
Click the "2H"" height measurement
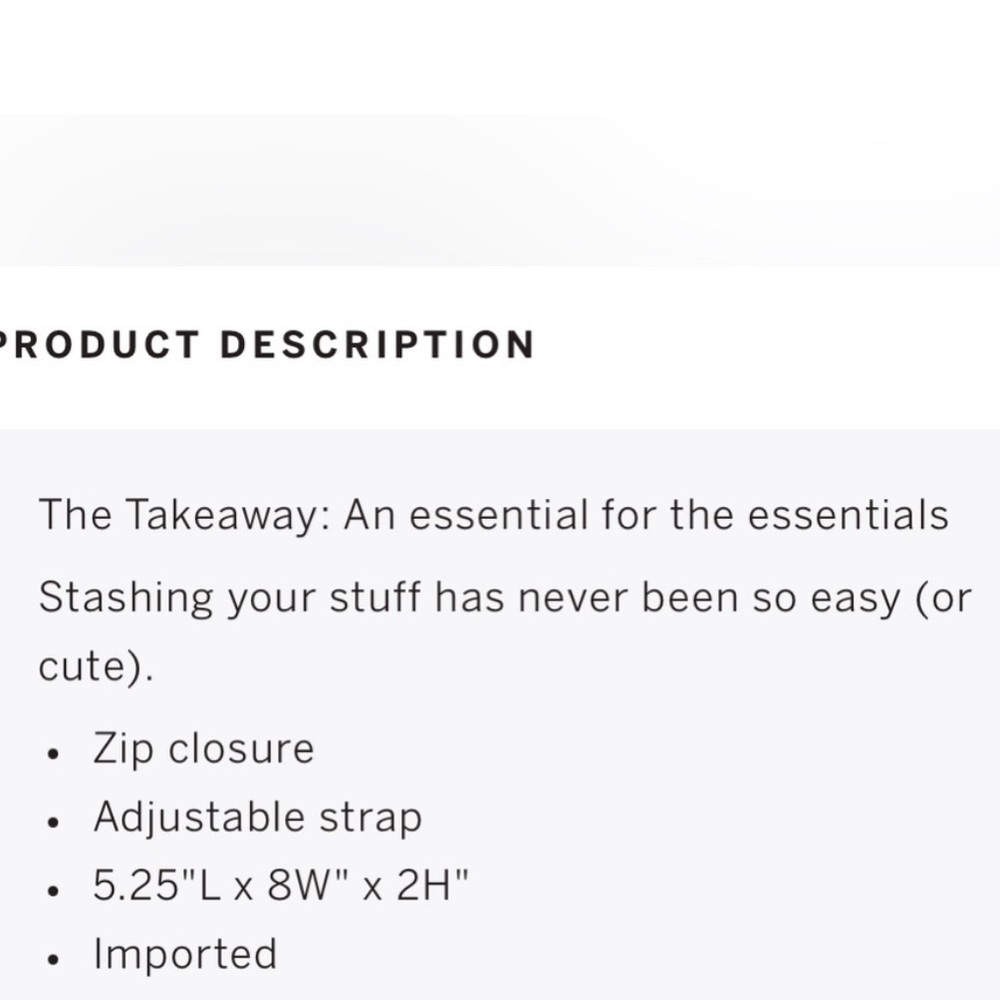click(x=432, y=886)
